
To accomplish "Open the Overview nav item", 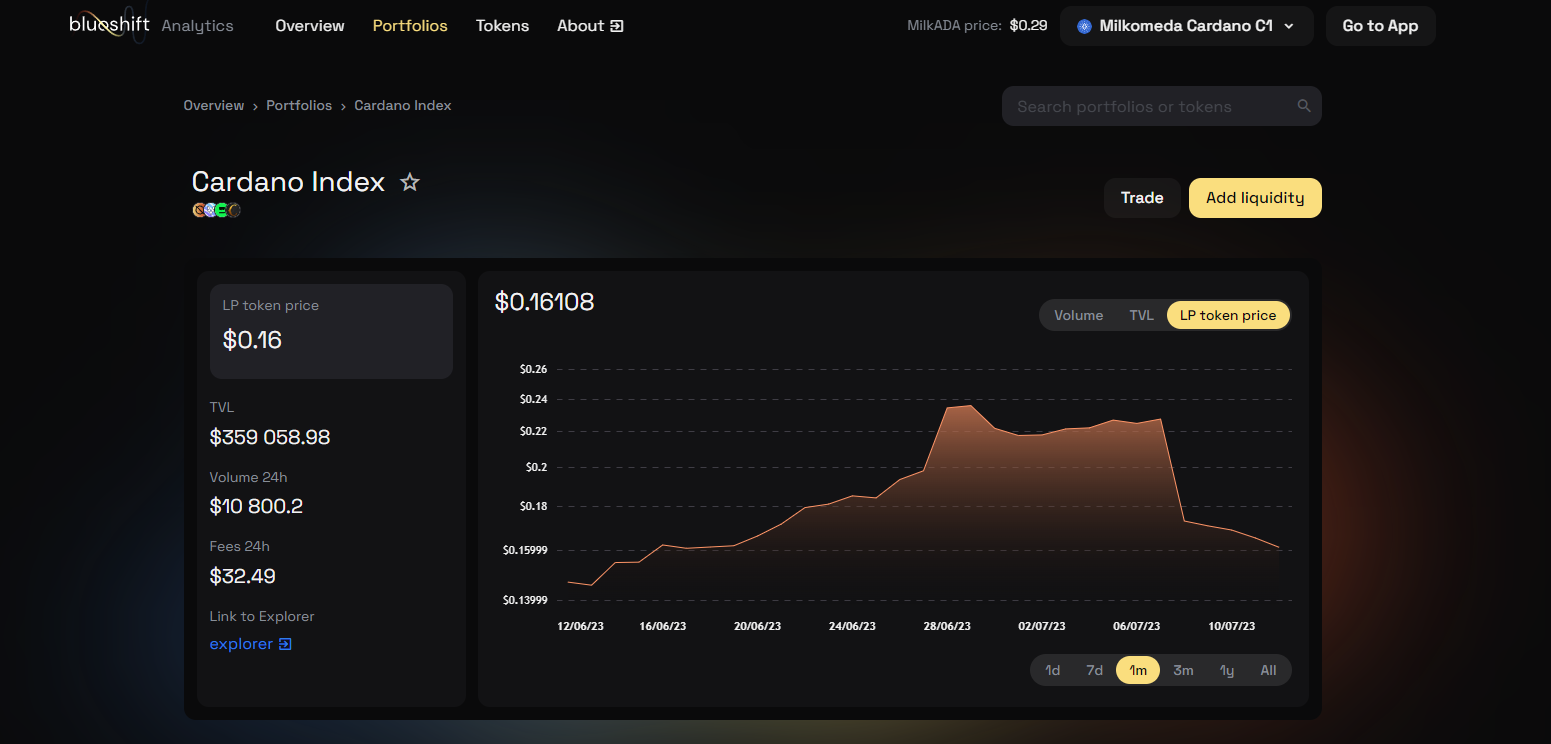I will tap(310, 26).
